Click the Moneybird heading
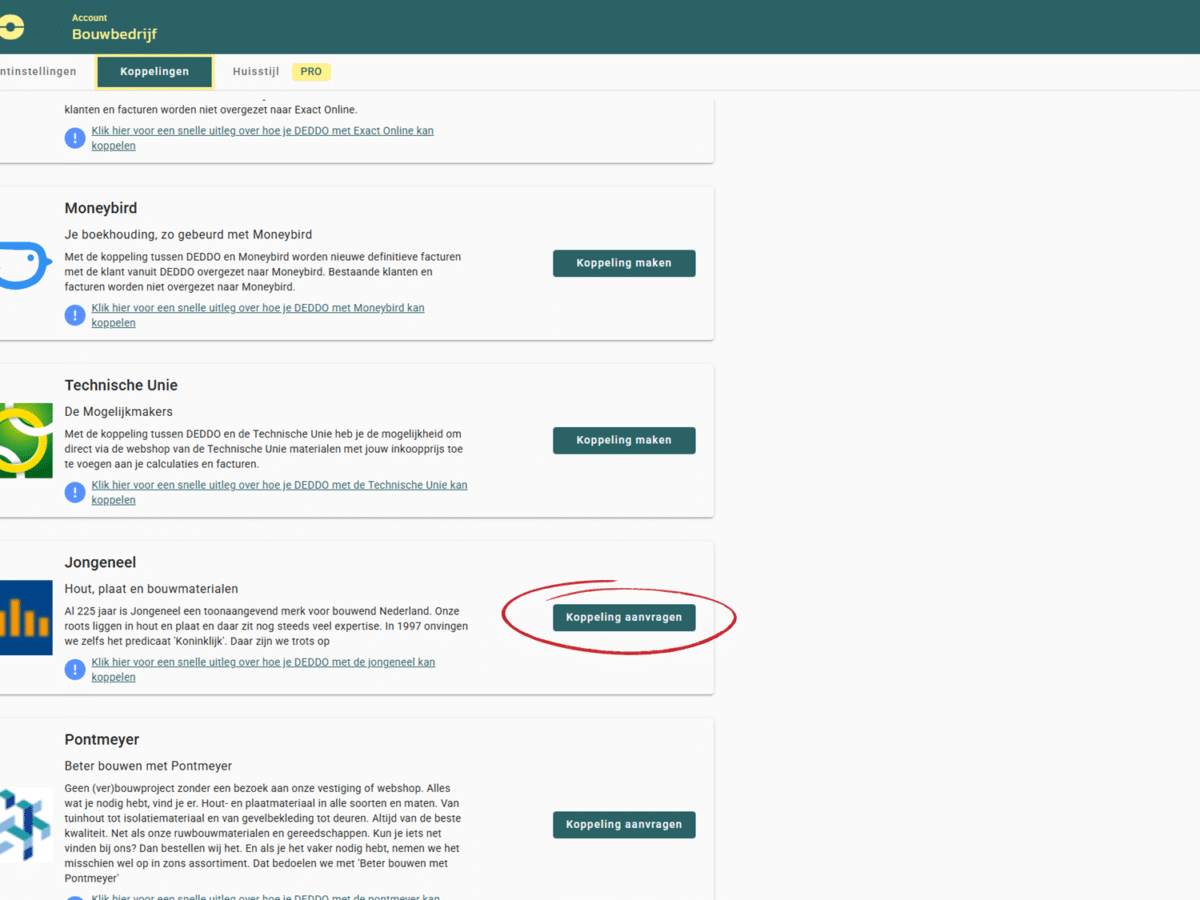 pos(101,208)
